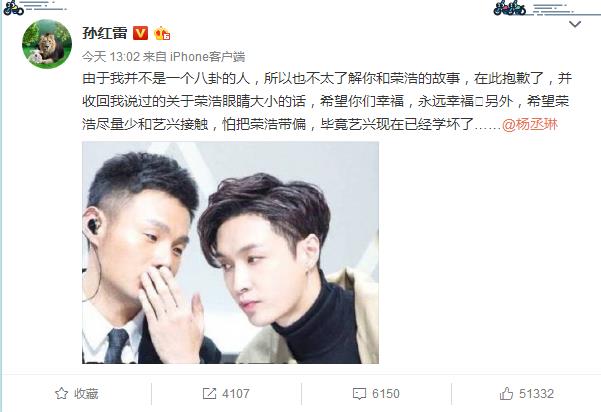This screenshot has height=412, width=601.
Task: Click the post body text paragraph
Action: click(327, 102)
